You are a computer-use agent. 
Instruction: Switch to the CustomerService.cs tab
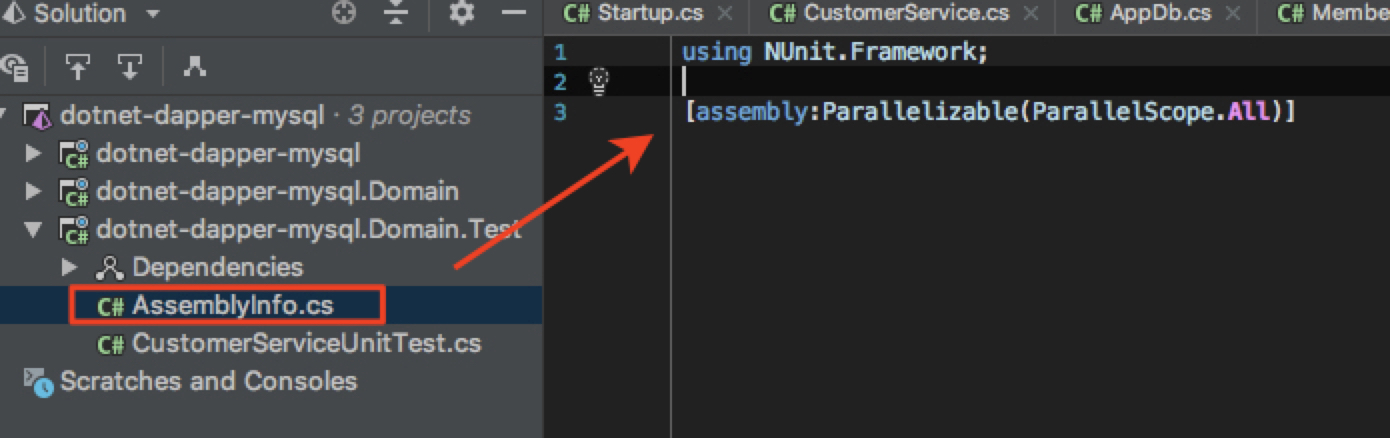tap(905, 14)
